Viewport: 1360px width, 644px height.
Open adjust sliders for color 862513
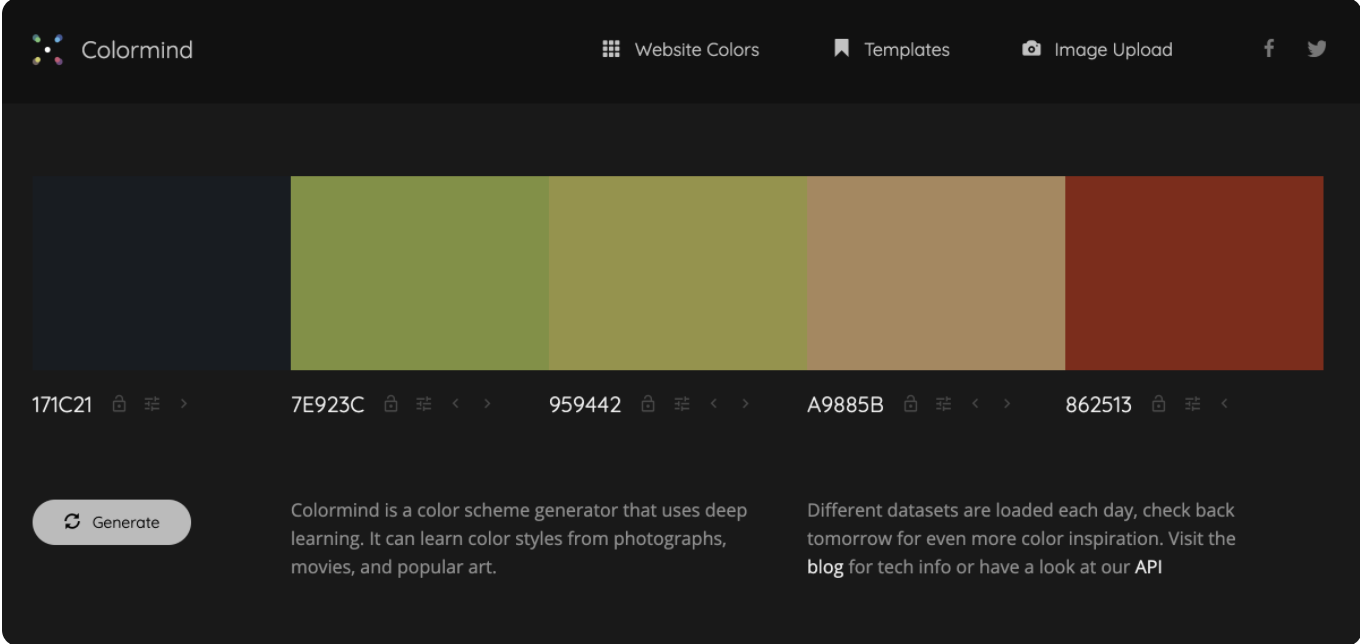coord(1192,404)
